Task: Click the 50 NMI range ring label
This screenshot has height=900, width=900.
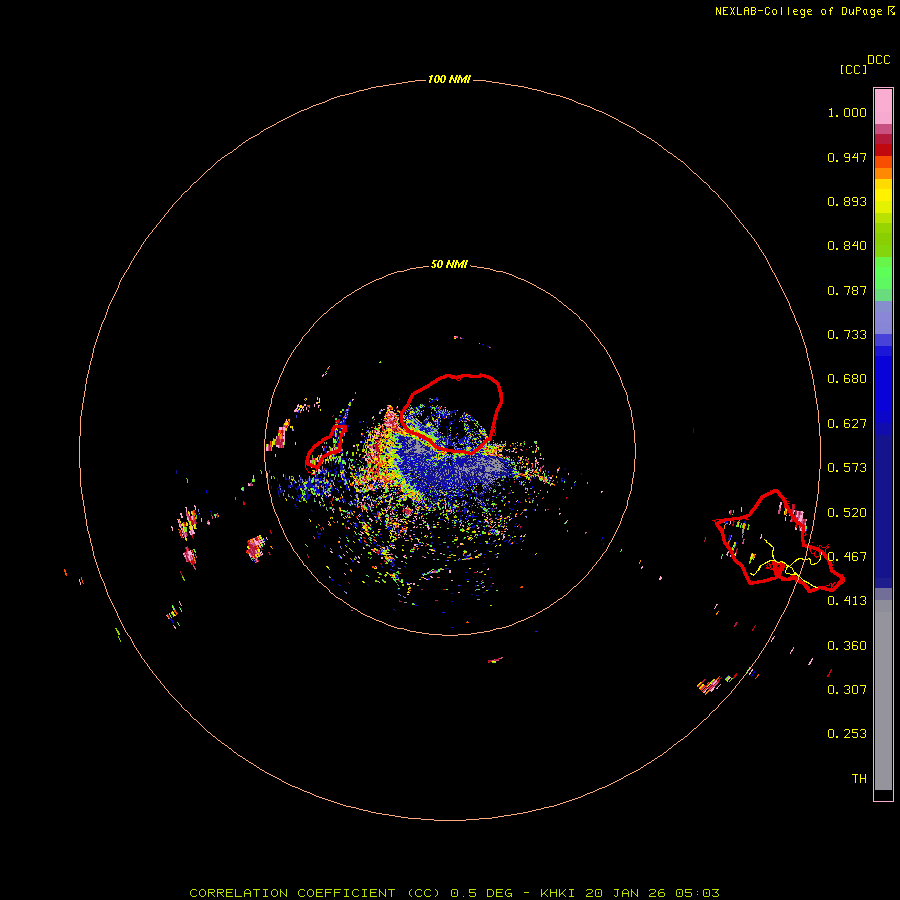Action: (x=449, y=264)
